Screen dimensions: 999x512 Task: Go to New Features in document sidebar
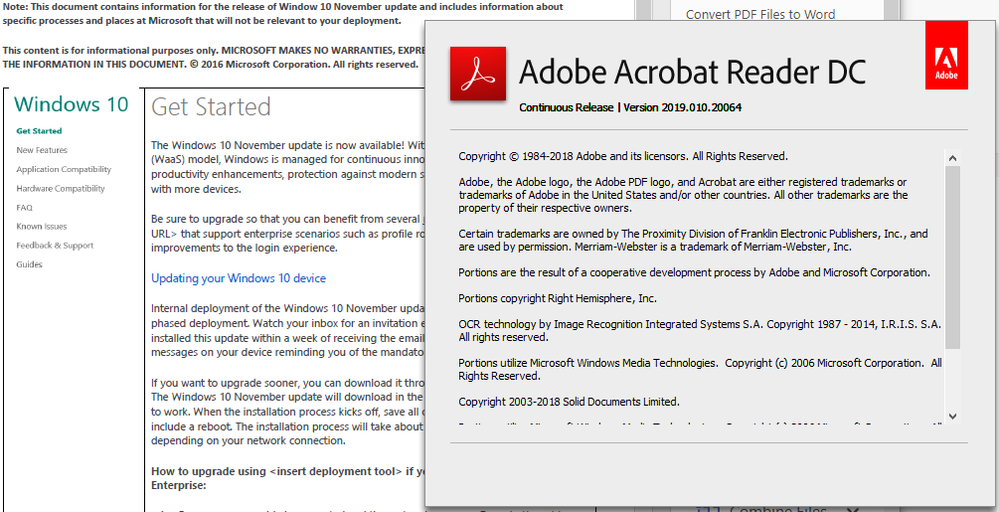tap(42, 150)
